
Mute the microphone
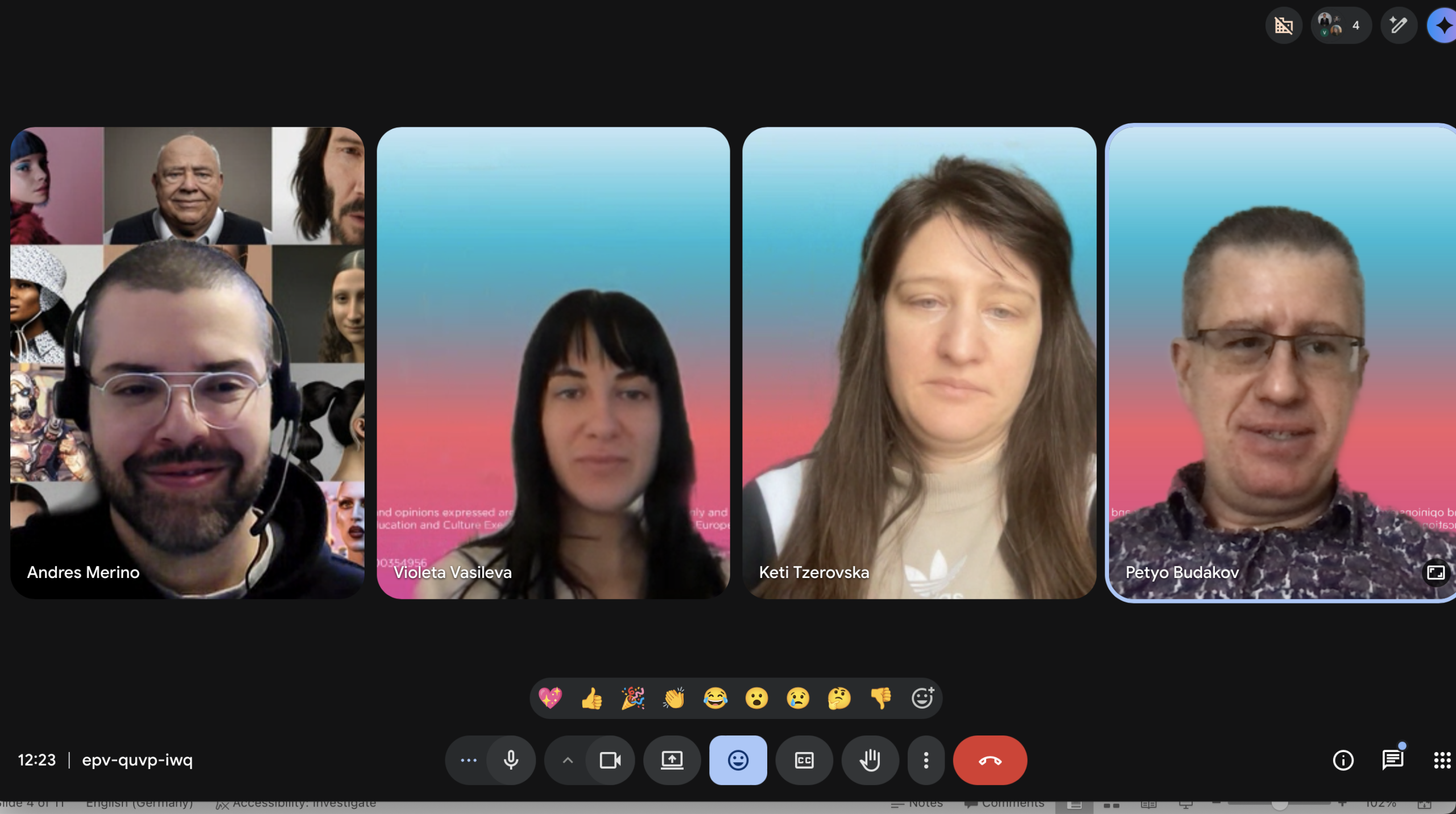[511, 760]
